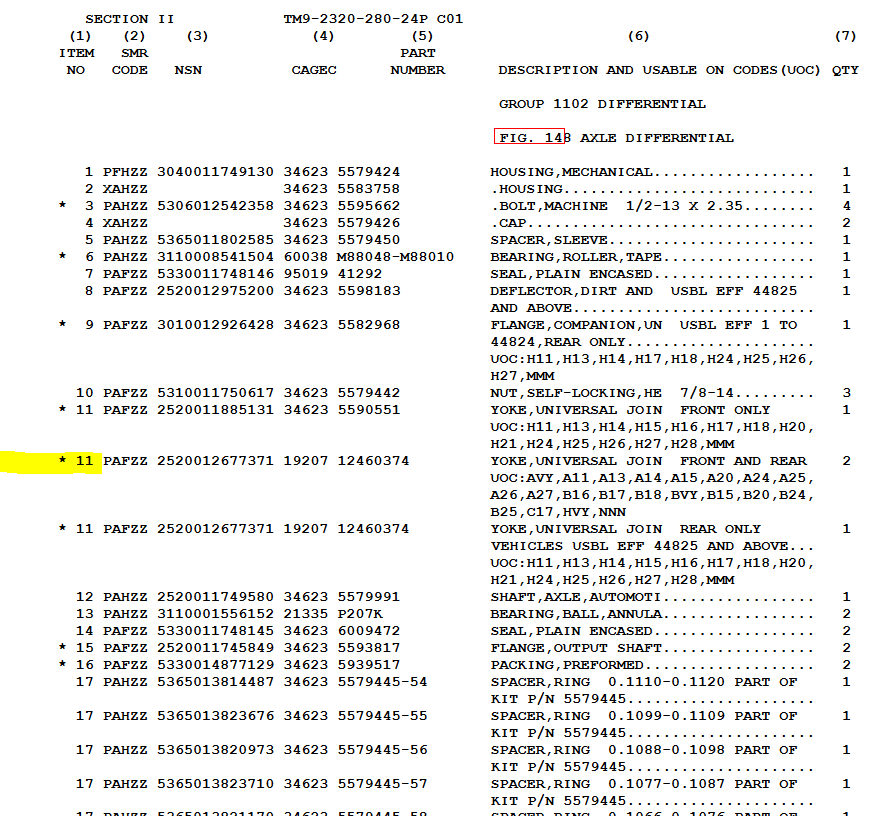Screen dimensions: 891x816
Task: Click the asterisk beside item 15
Action: (x=63, y=648)
